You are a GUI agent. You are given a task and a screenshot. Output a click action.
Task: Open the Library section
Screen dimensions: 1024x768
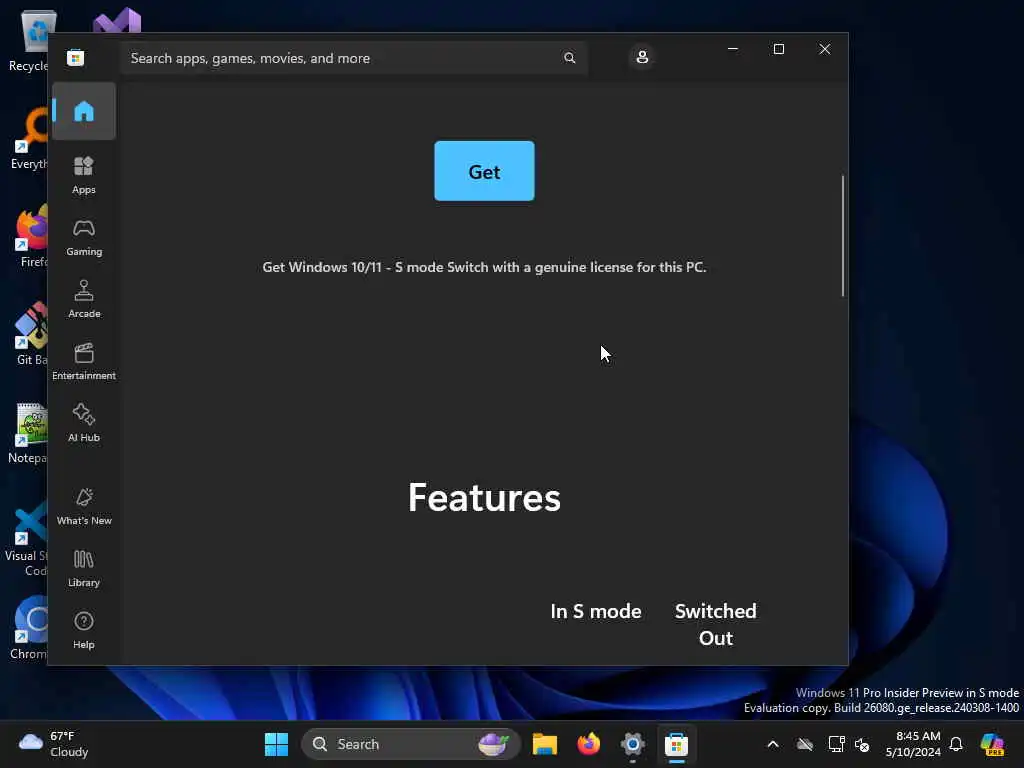tap(84, 568)
